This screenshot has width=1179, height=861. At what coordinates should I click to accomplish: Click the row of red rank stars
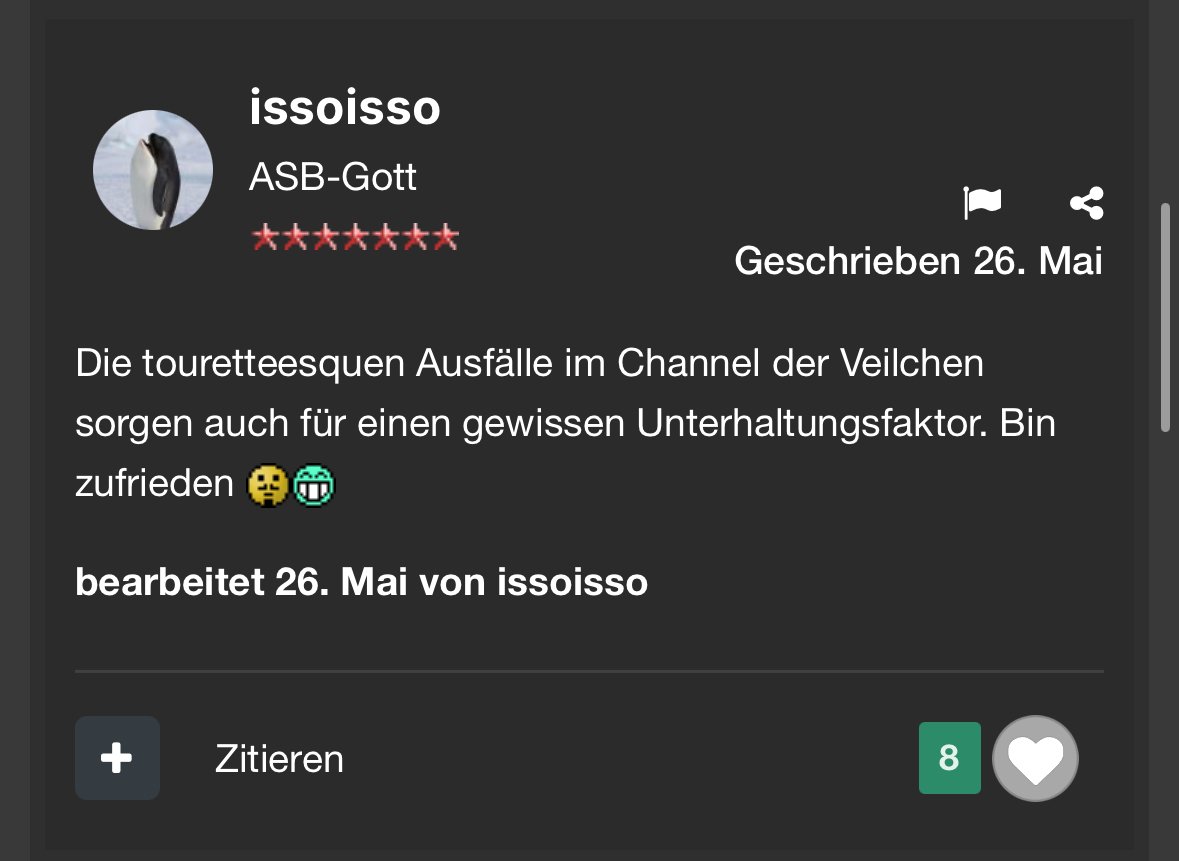[x=355, y=238]
